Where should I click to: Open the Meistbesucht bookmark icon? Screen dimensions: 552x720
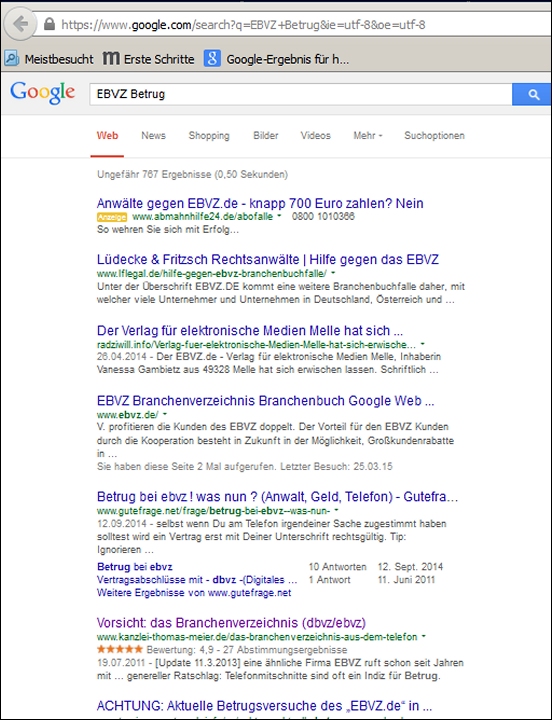pyautogui.click(x=11, y=59)
